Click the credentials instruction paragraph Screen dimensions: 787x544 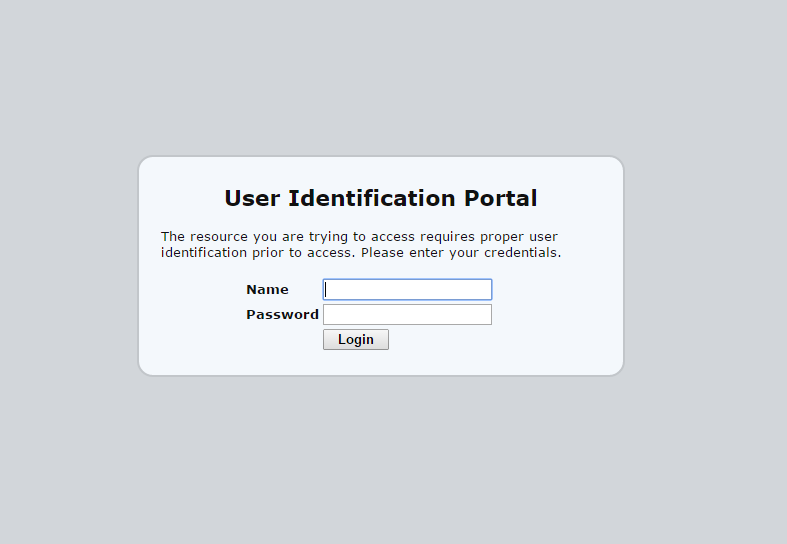(x=360, y=245)
